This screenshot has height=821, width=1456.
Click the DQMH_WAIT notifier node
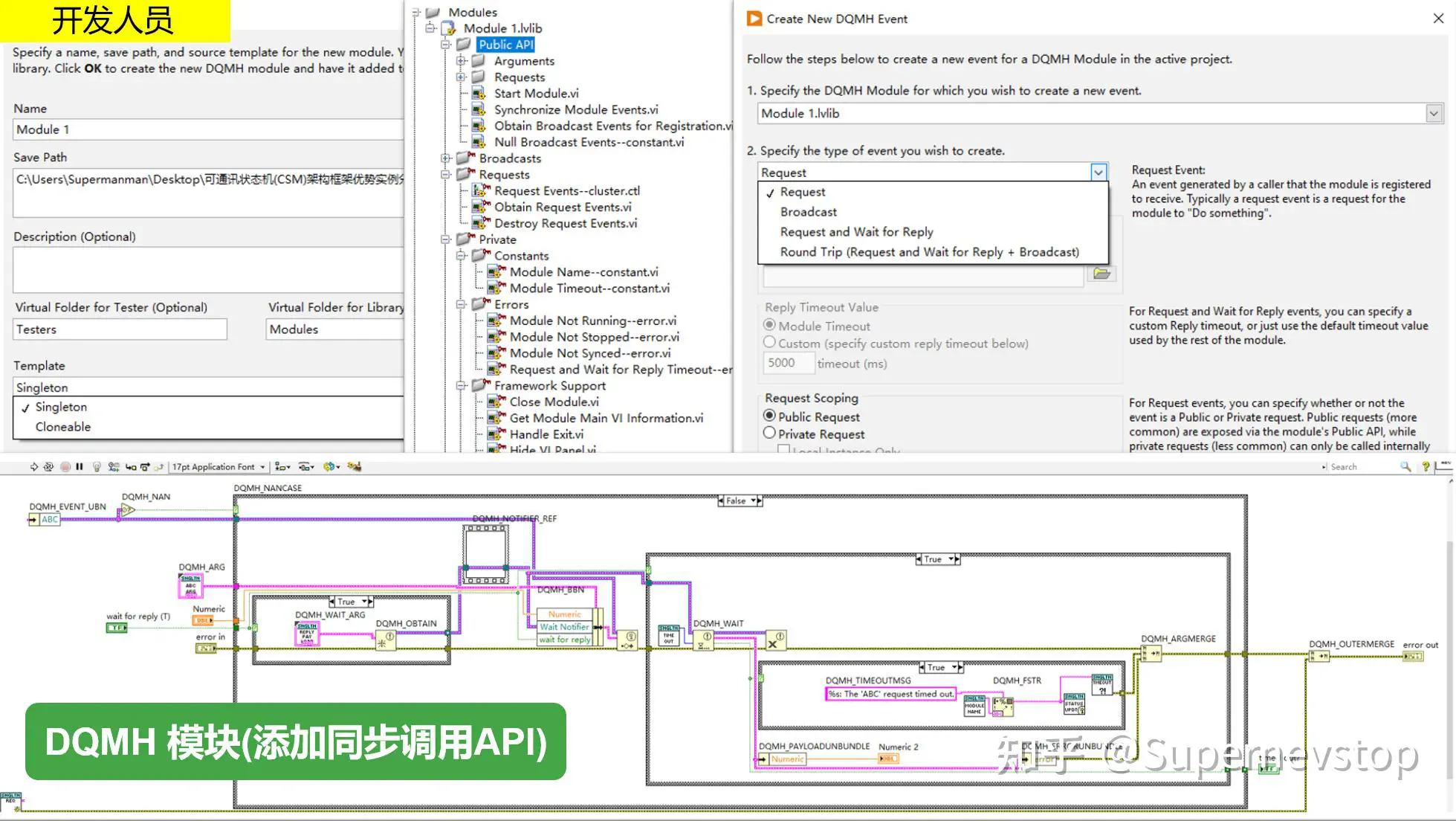pyautogui.click(x=703, y=640)
